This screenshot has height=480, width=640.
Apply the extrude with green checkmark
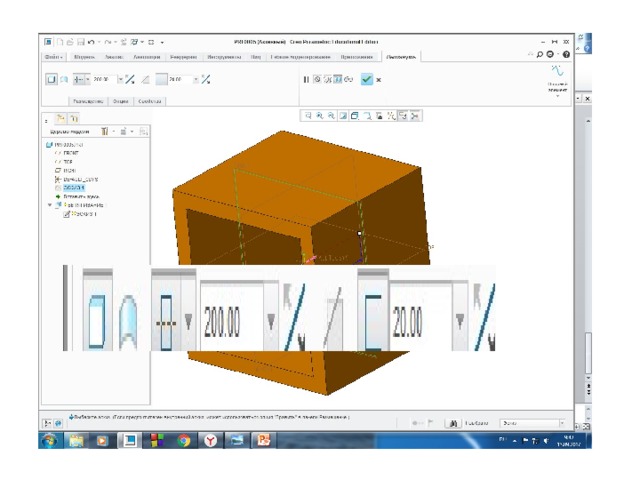(x=366, y=79)
